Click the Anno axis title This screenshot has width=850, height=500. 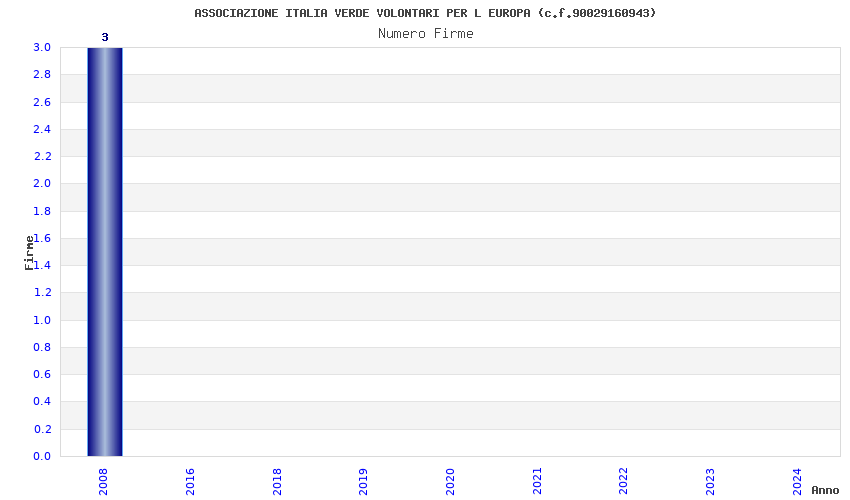coord(825,490)
